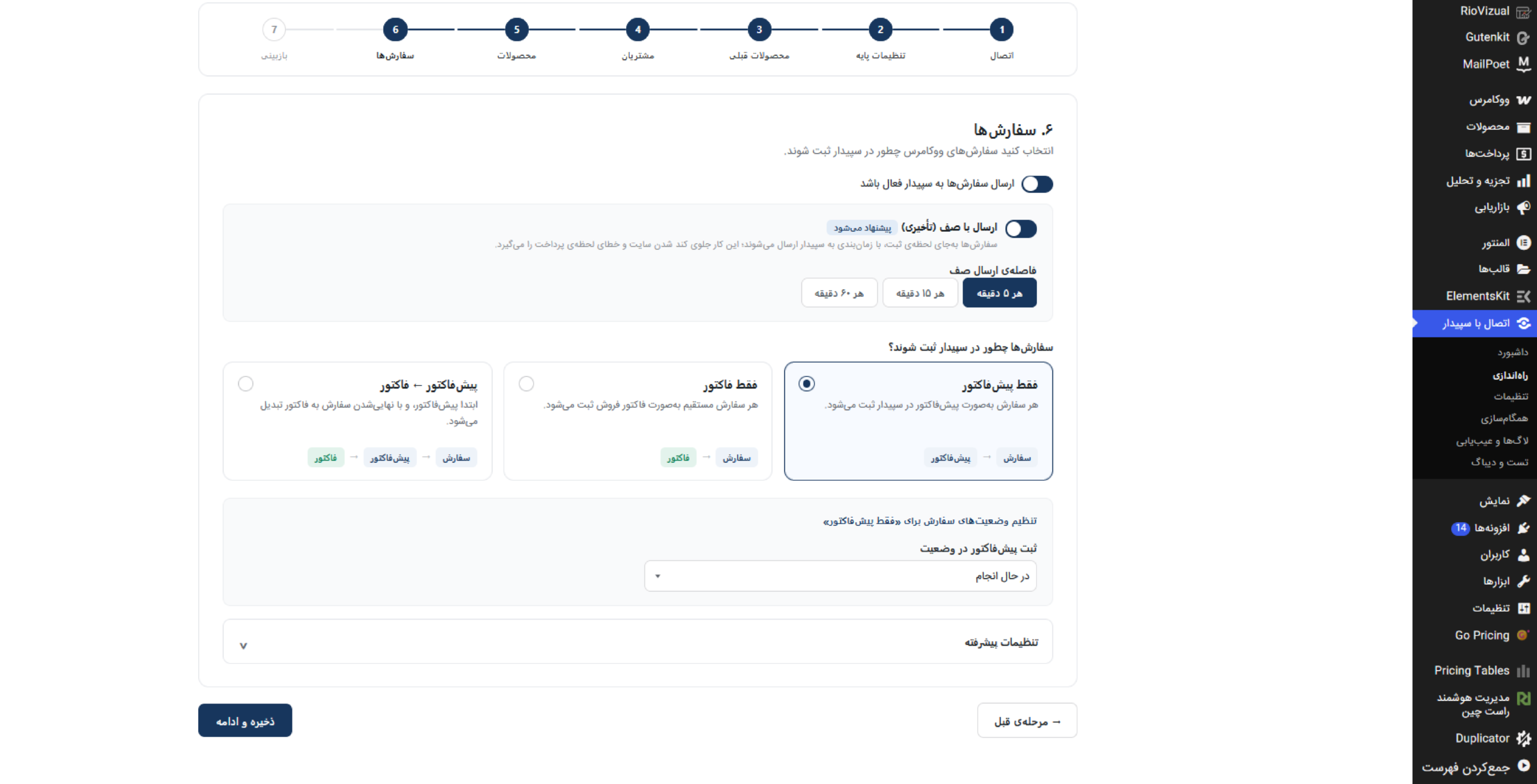Click the اتصال با سپیدار icon
Image resolution: width=1537 pixels, height=784 pixels.
(x=1523, y=323)
